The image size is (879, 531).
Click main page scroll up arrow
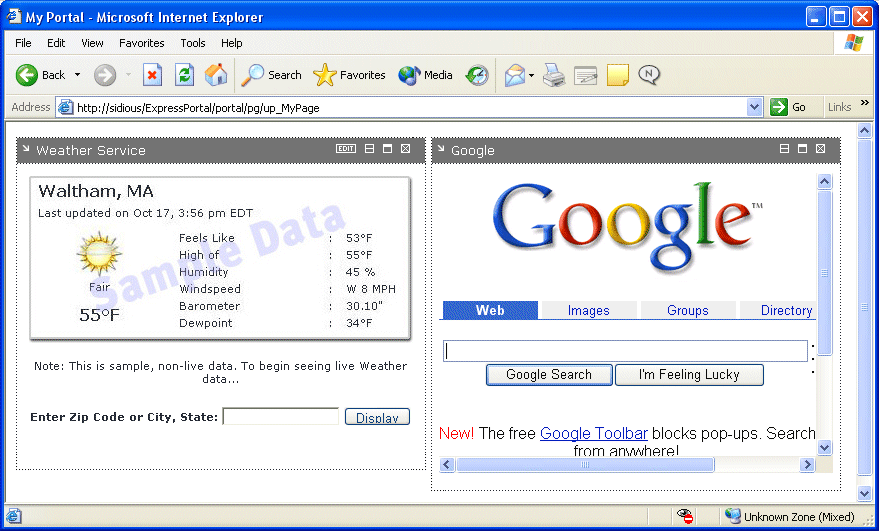click(x=864, y=131)
